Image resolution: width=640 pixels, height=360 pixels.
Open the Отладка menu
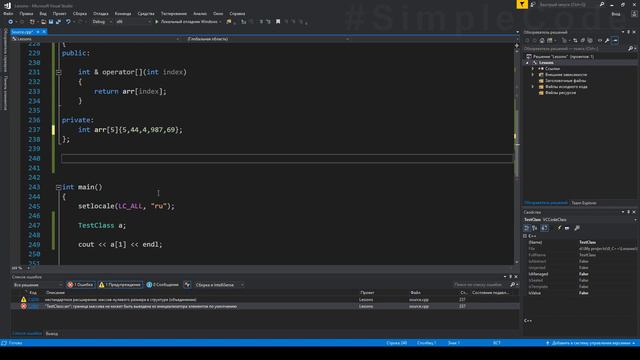[x=101, y=13]
